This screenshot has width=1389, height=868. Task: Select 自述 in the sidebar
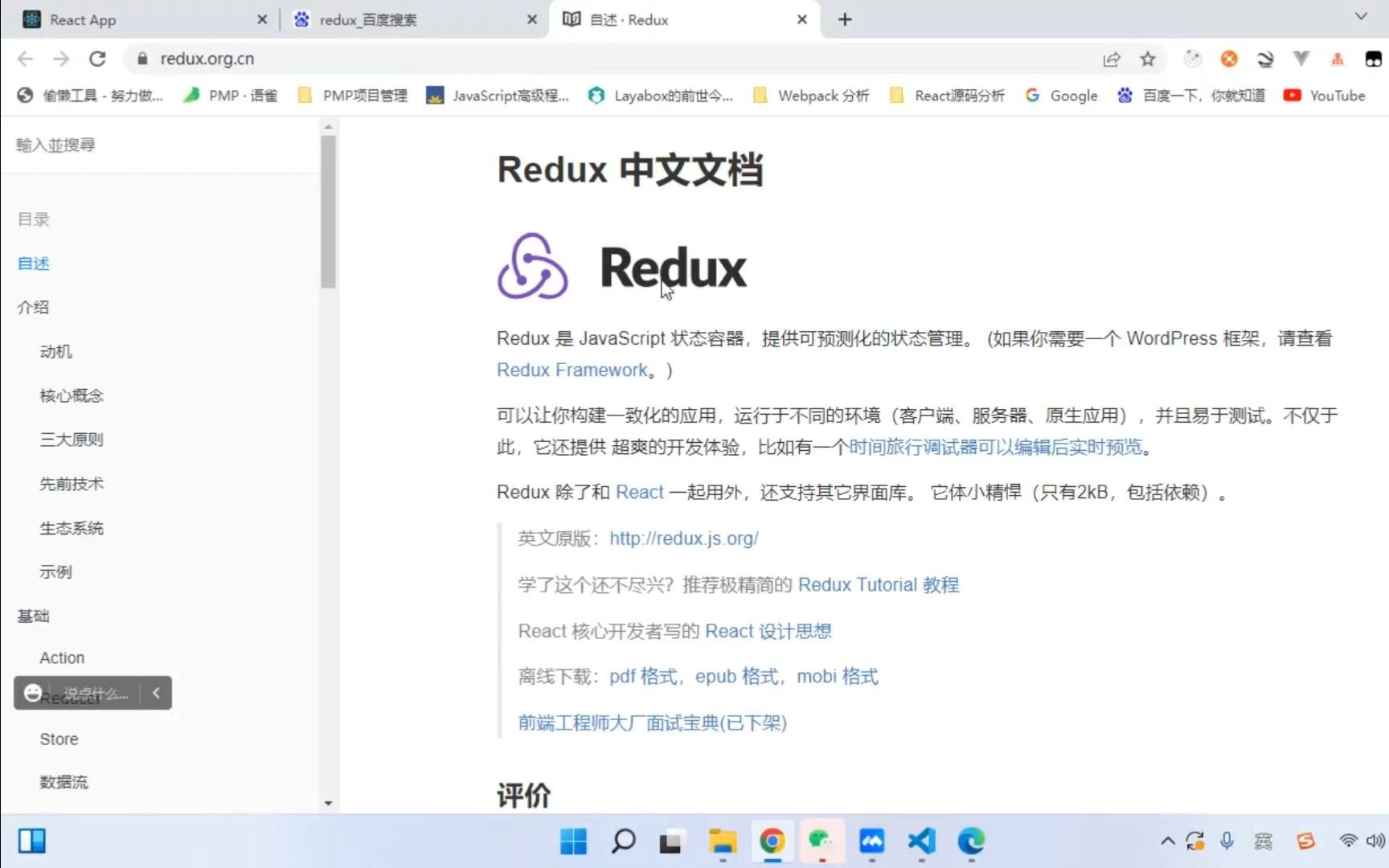click(x=34, y=264)
